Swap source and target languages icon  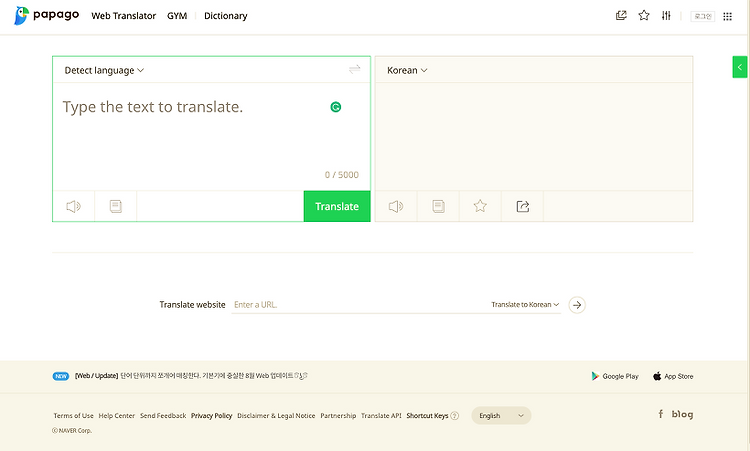354,70
